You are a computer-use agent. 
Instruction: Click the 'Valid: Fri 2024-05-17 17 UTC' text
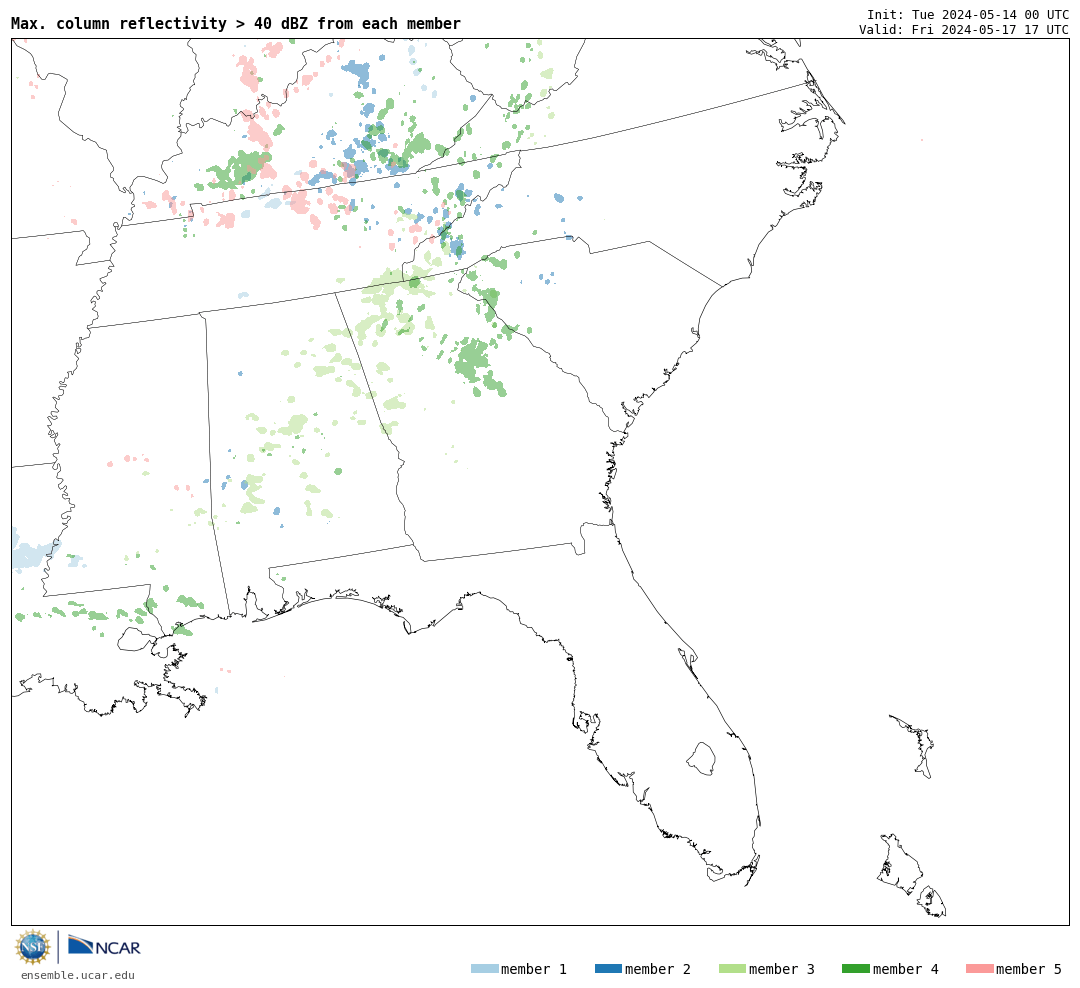click(964, 30)
